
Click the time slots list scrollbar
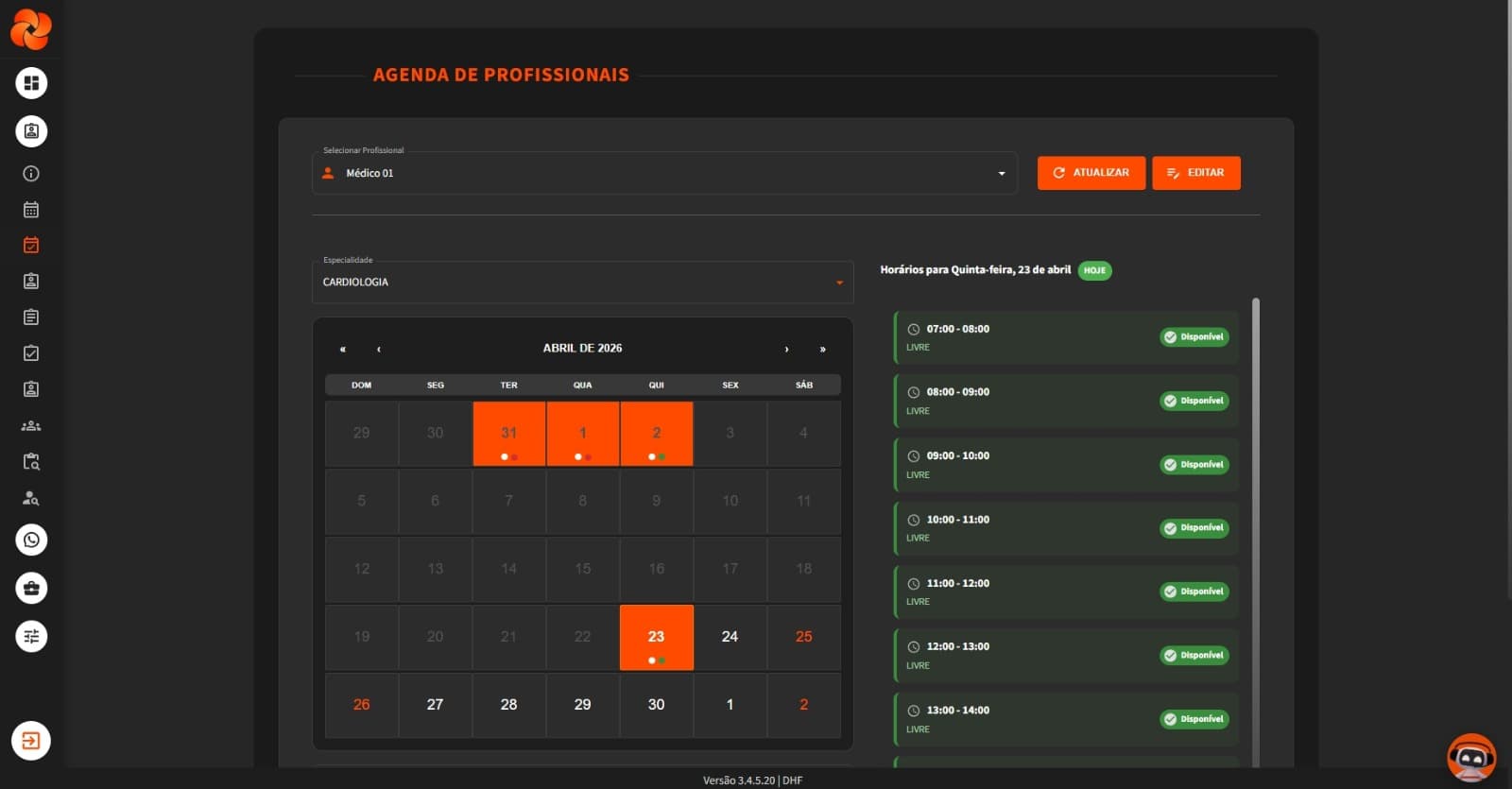1256,529
